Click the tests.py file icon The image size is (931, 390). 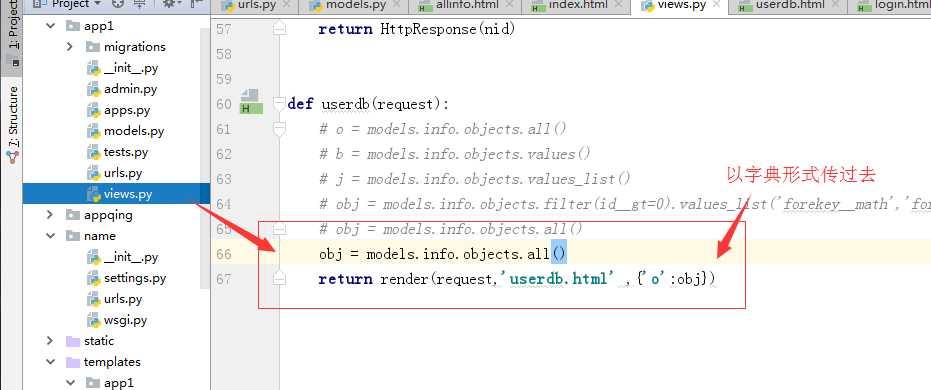[x=93, y=152]
